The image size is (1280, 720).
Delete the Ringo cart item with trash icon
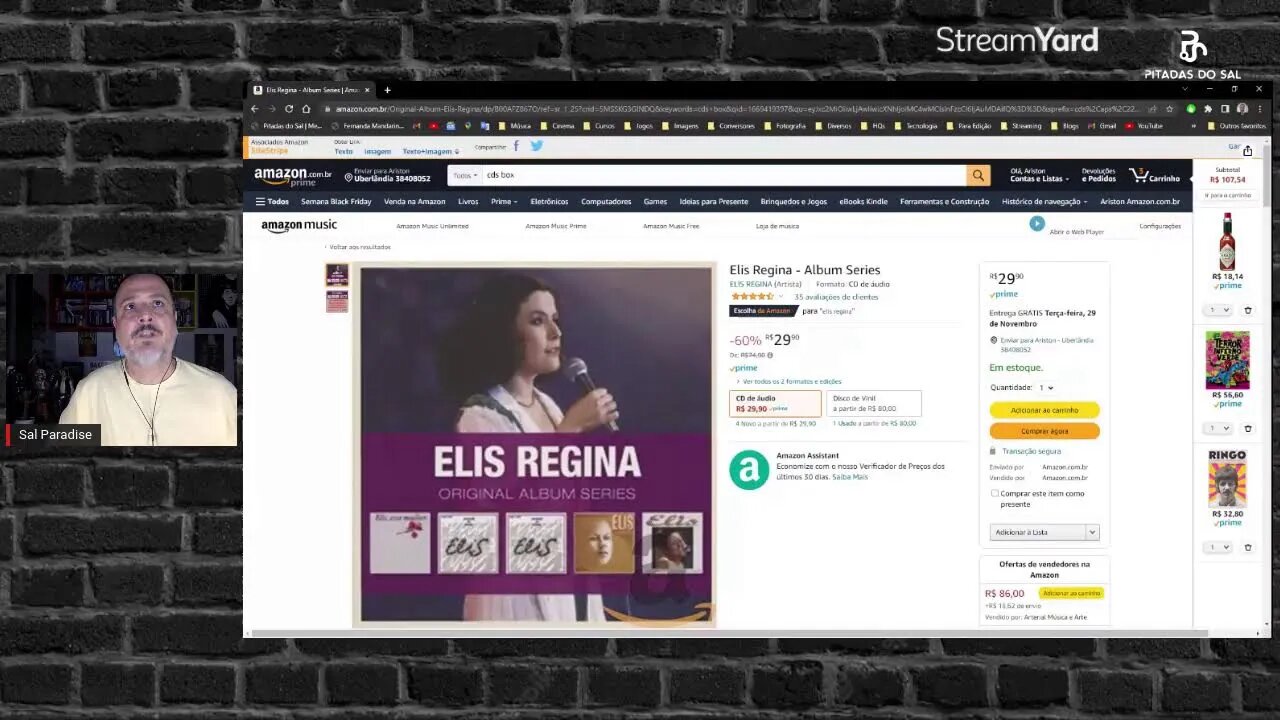(x=1247, y=547)
